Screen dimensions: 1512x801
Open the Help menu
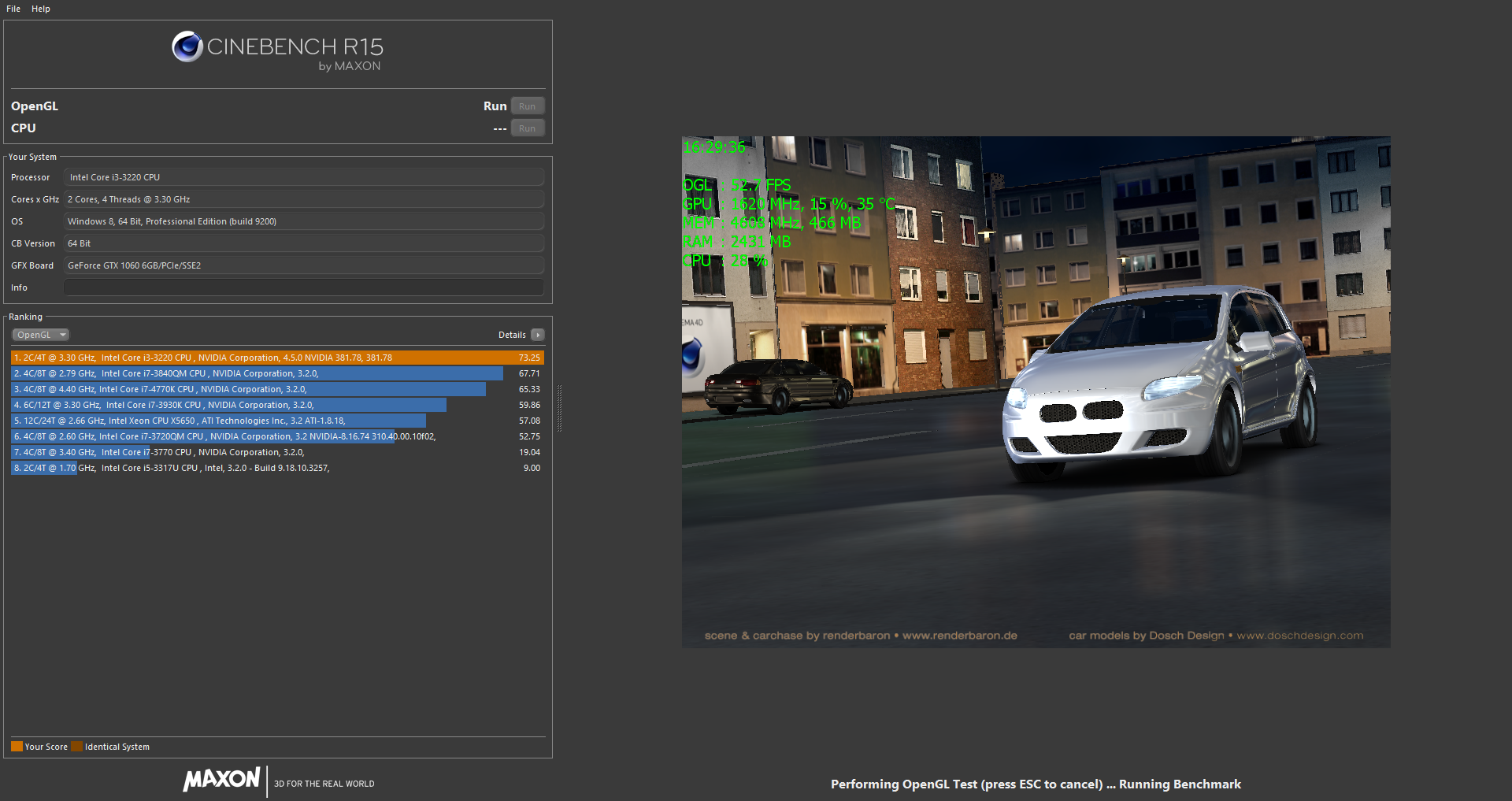[x=41, y=9]
